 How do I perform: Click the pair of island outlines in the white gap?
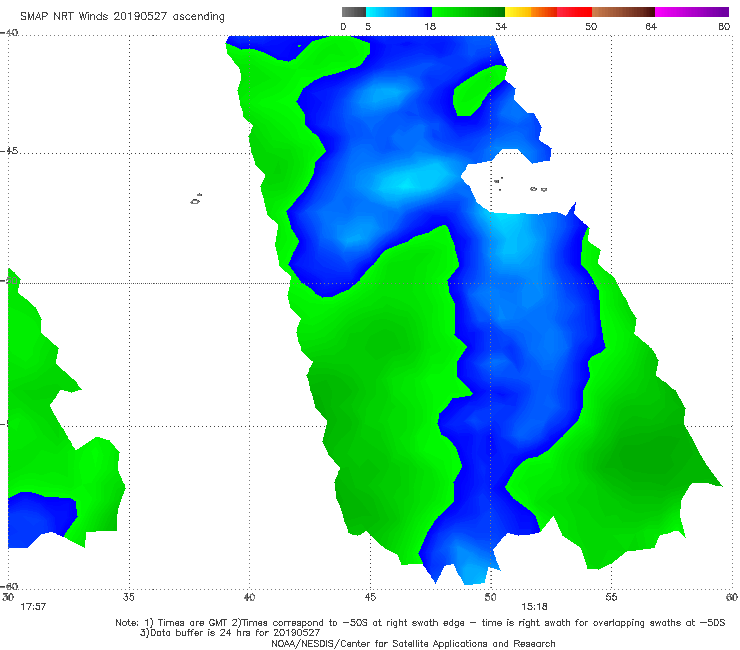pos(538,189)
